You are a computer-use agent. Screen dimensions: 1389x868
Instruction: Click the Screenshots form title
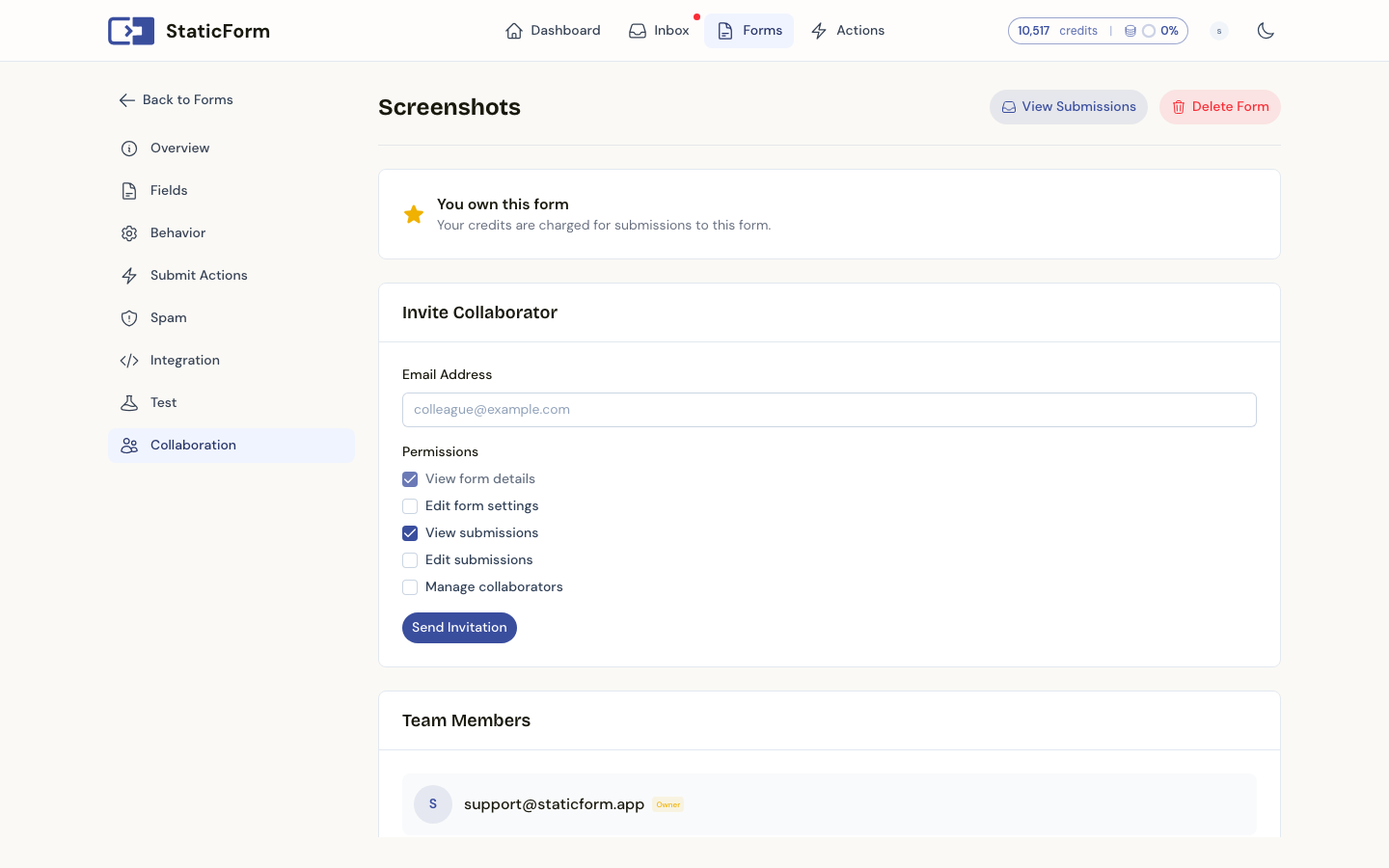[x=449, y=107]
